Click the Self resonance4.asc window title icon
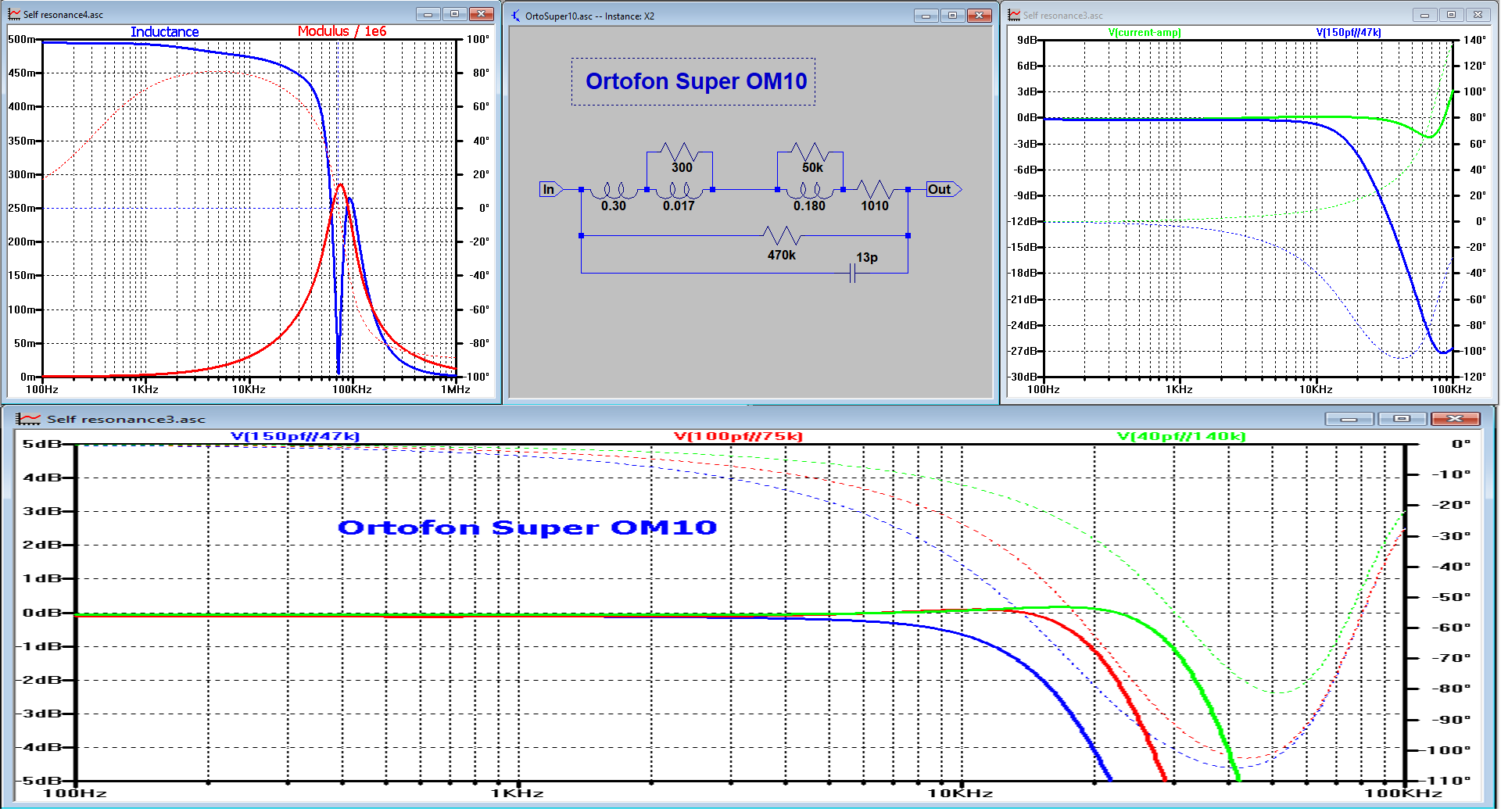The height and width of the screenshot is (812, 1501). 14,14
